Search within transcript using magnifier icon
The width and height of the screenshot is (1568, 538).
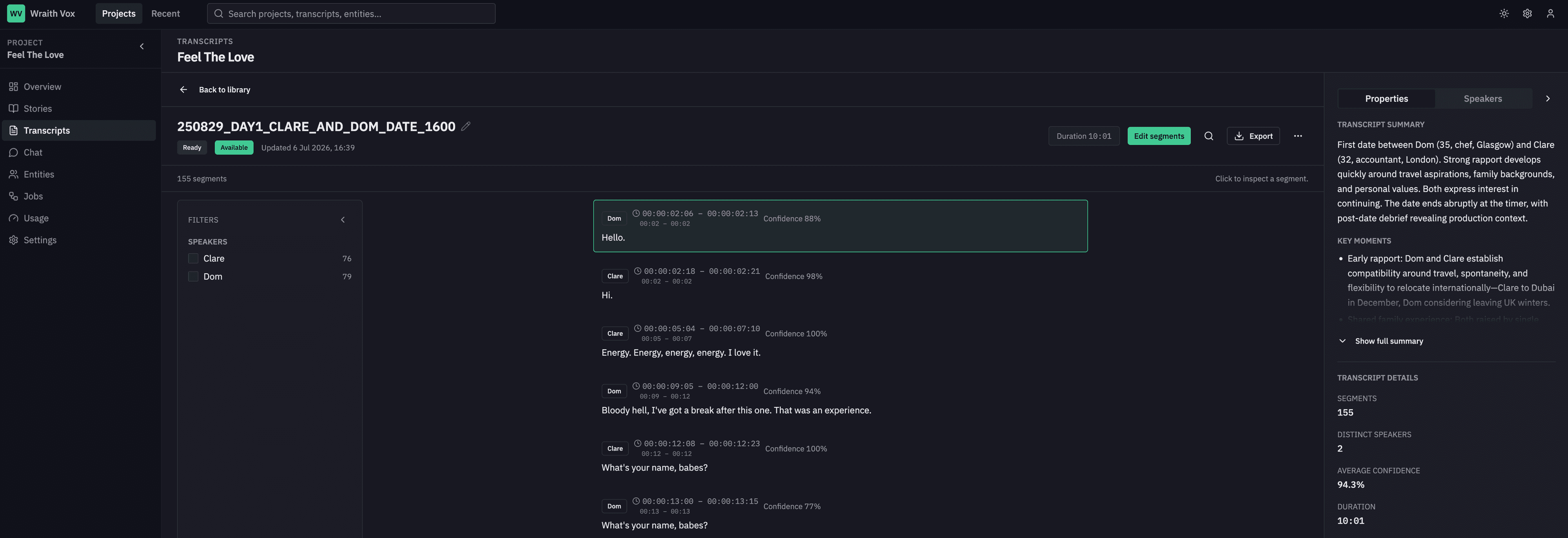1209,136
